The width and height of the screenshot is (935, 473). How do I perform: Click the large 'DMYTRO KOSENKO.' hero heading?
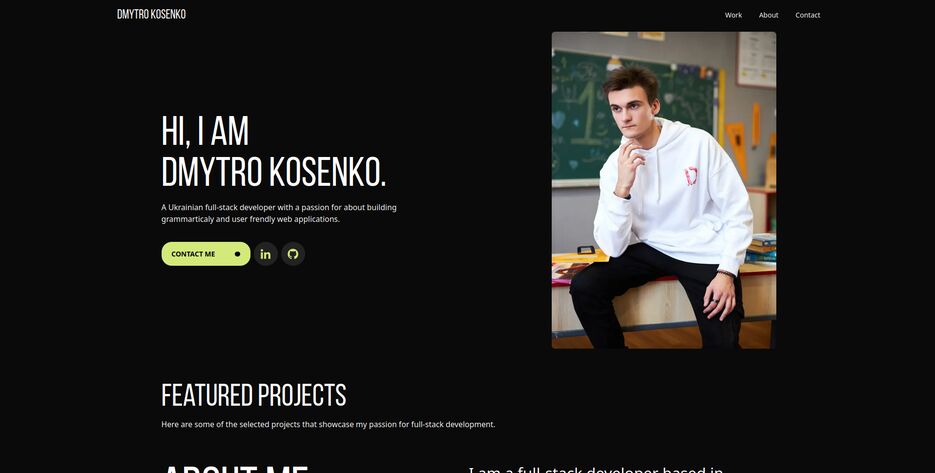[x=274, y=172]
